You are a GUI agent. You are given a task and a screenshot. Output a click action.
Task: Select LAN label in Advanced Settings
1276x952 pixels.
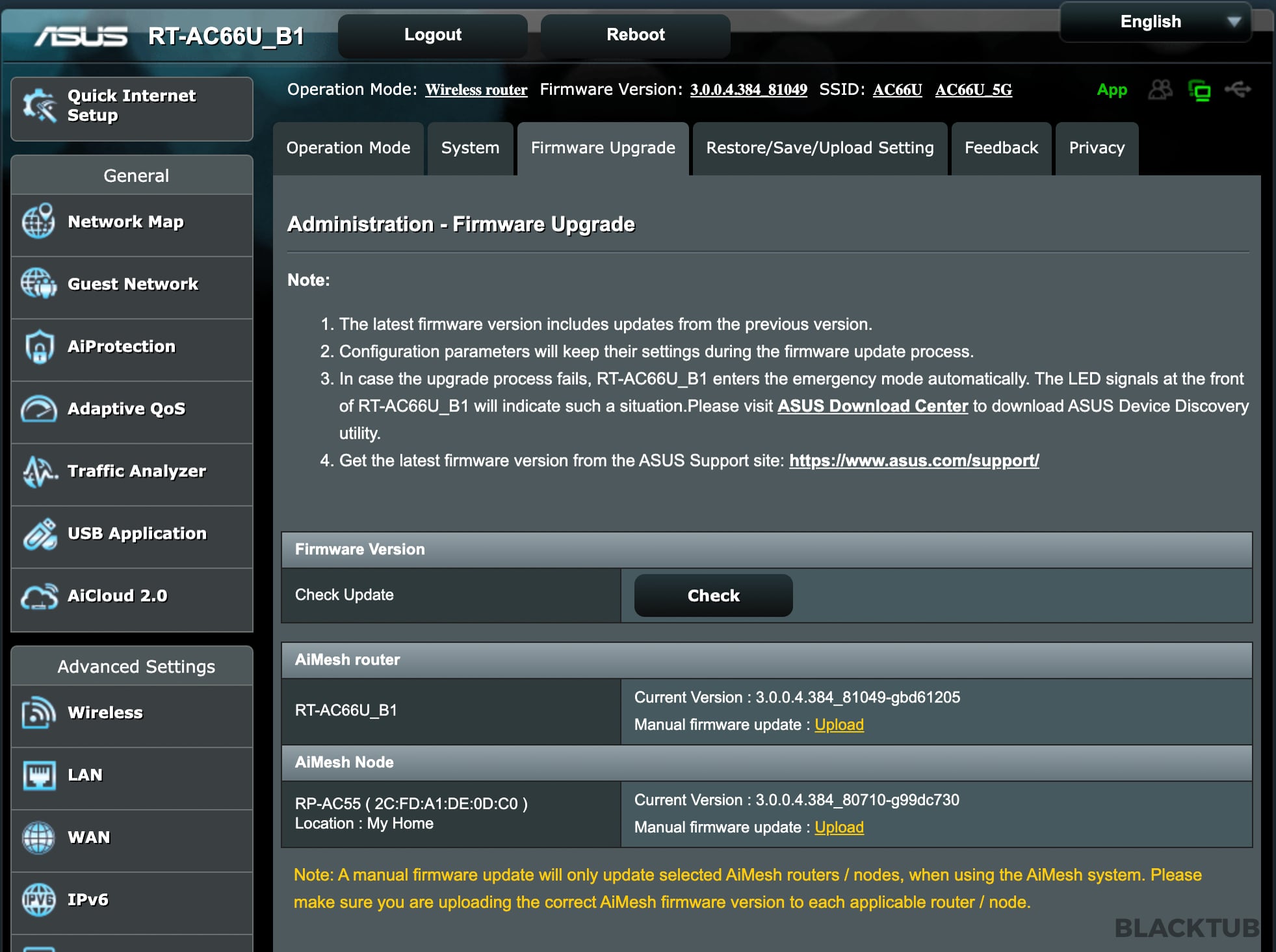pos(85,775)
